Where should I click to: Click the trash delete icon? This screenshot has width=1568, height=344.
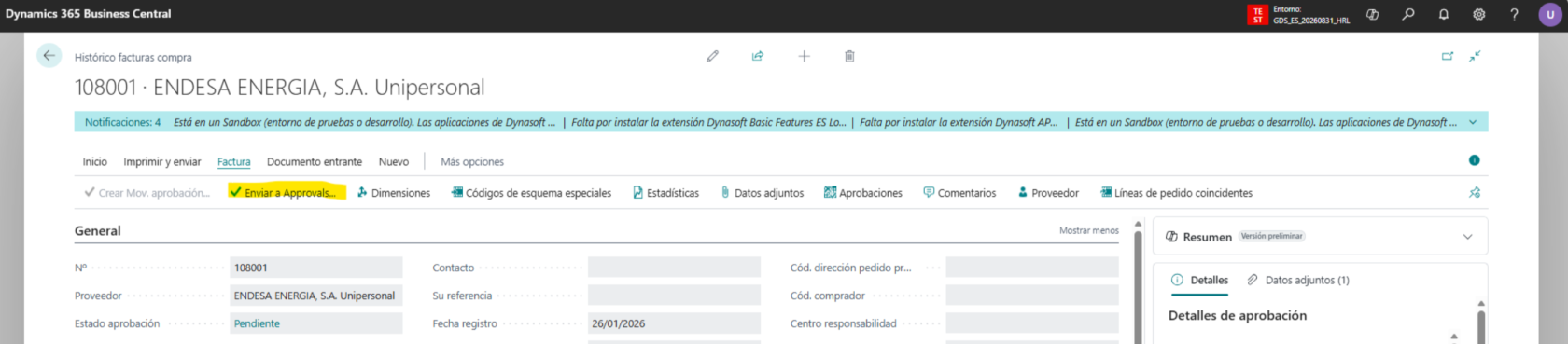click(x=849, y=56)
